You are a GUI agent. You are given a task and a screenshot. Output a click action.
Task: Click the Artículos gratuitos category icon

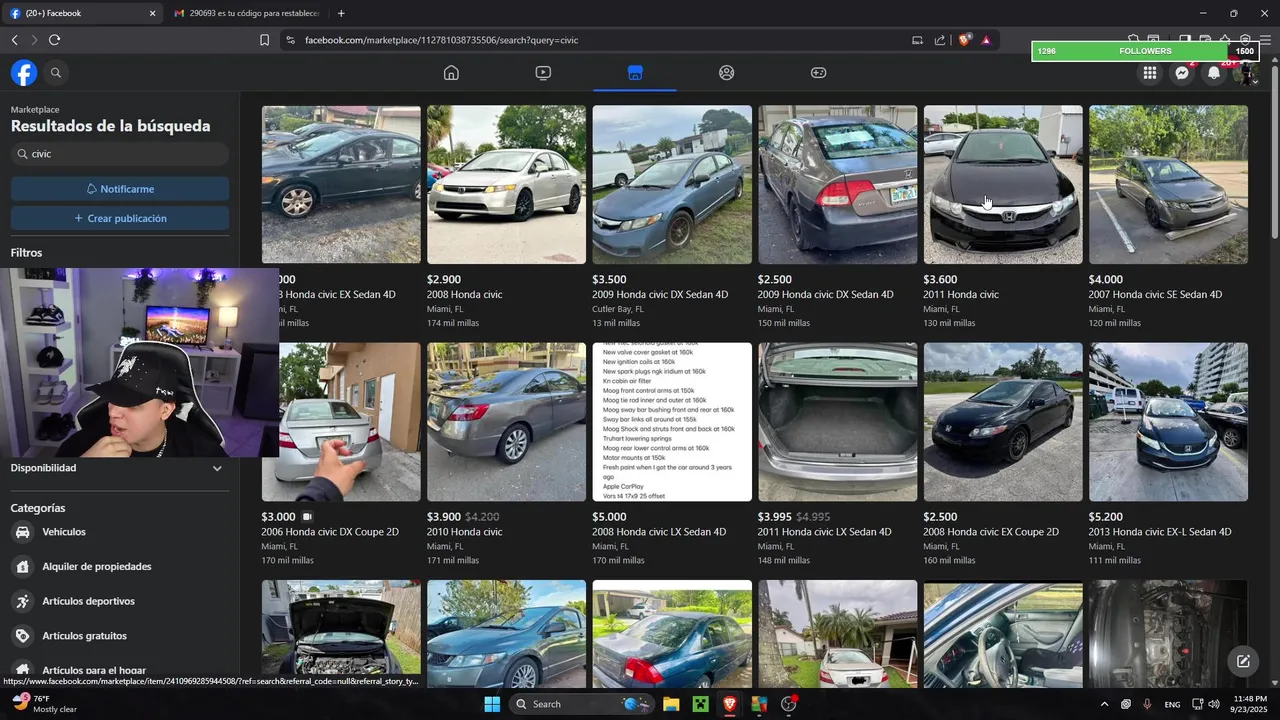click(23, 636)
